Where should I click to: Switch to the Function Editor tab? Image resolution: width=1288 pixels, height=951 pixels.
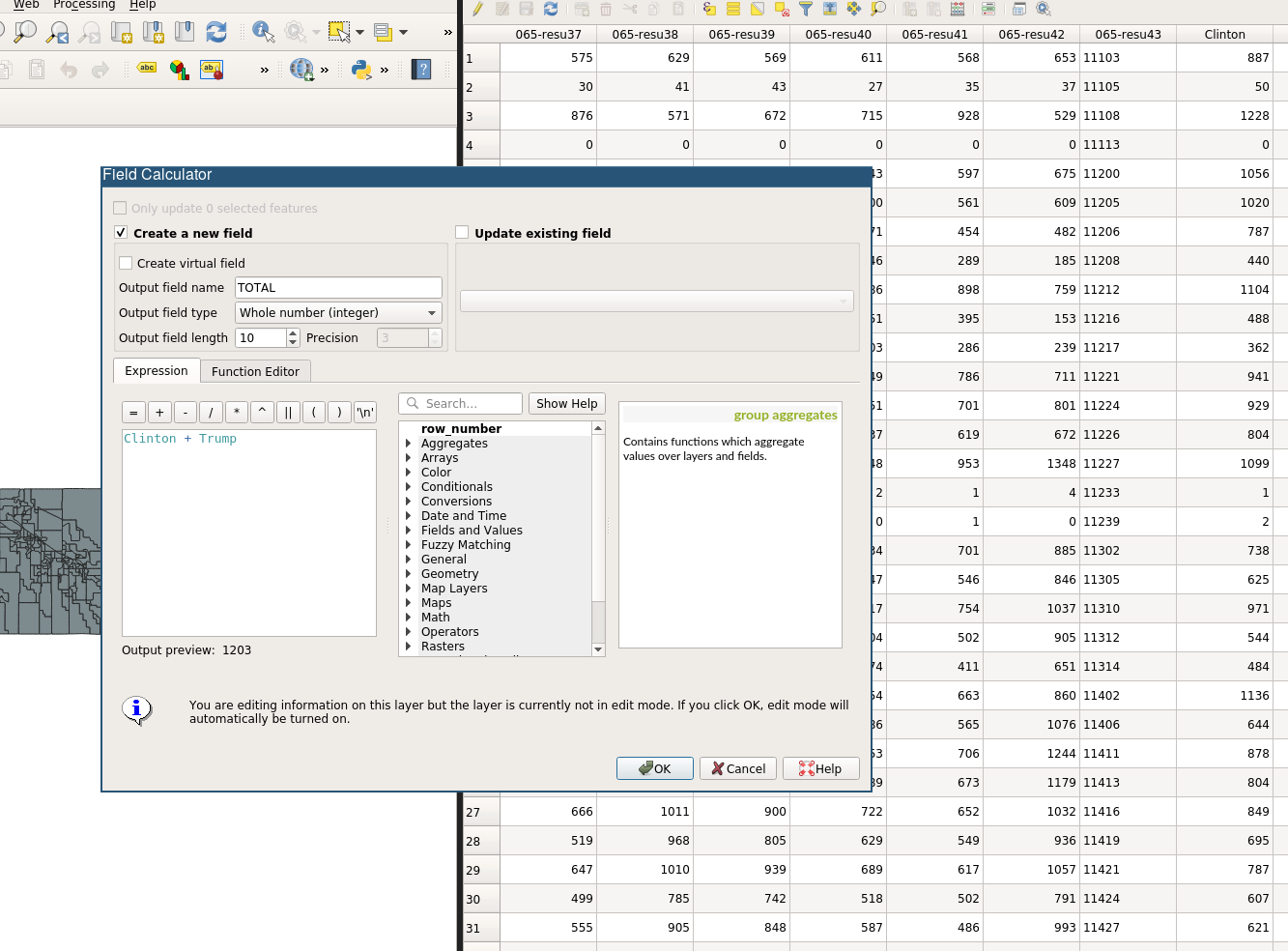pyautogui.click(x=255, y=372)
